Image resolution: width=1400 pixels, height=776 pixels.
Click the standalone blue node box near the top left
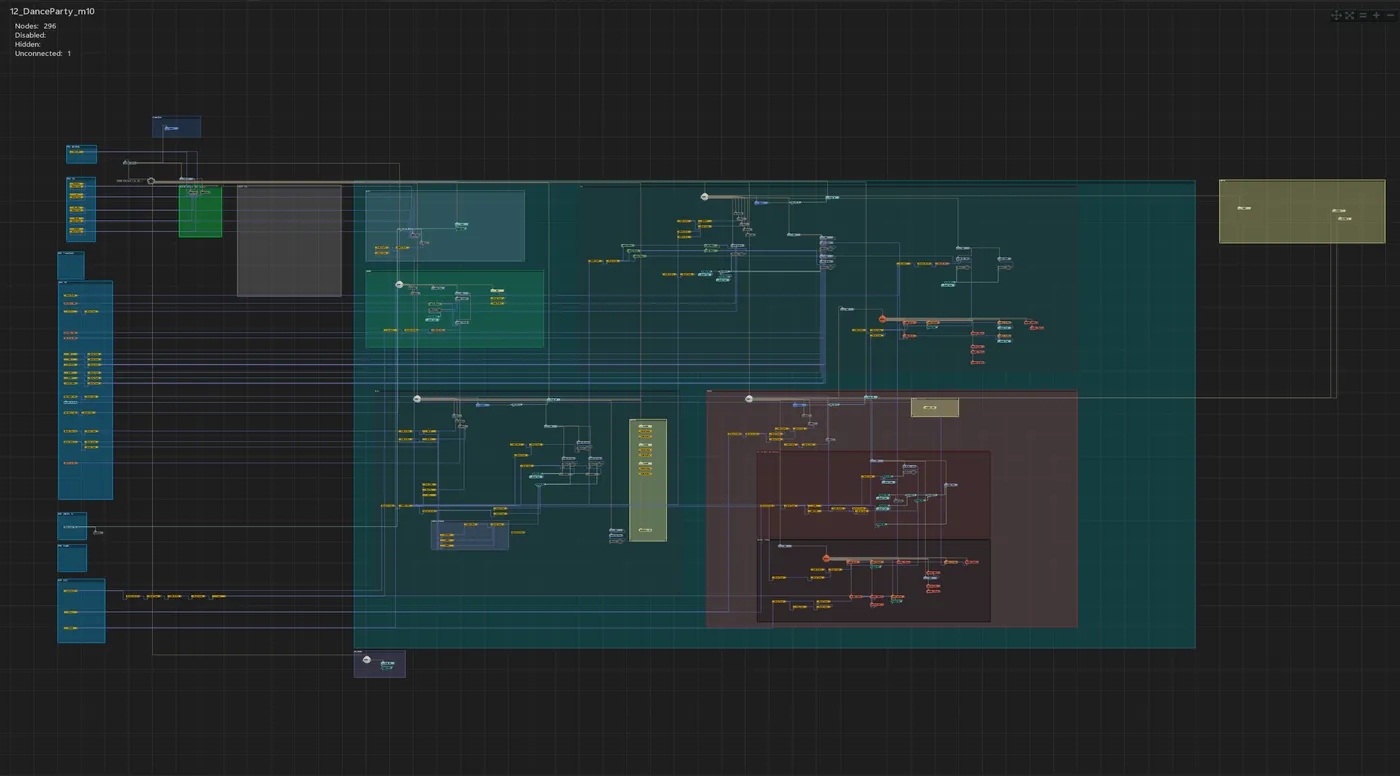coord(177,127)
